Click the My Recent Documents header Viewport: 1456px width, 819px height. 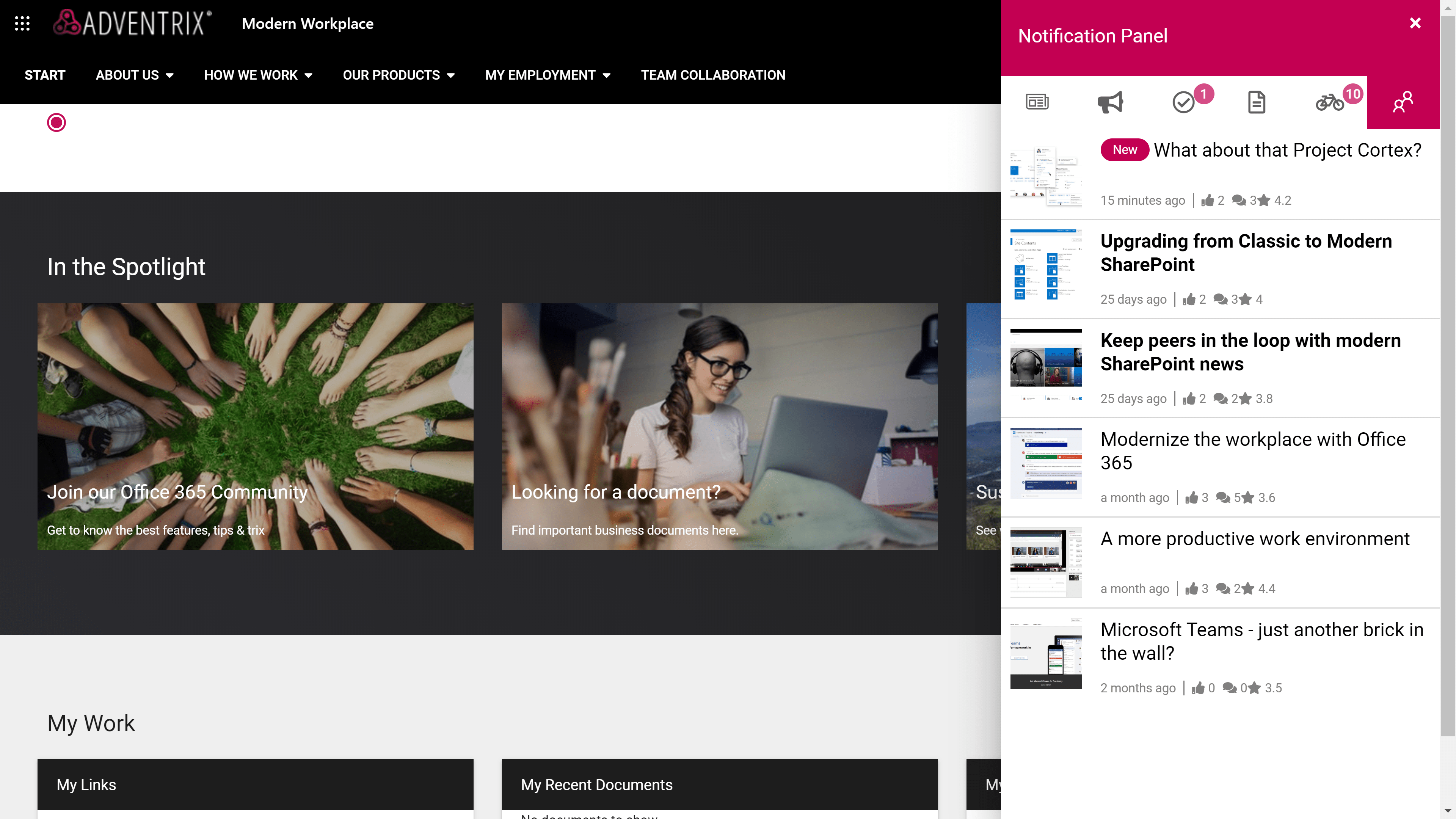click(x=720, y=784)
